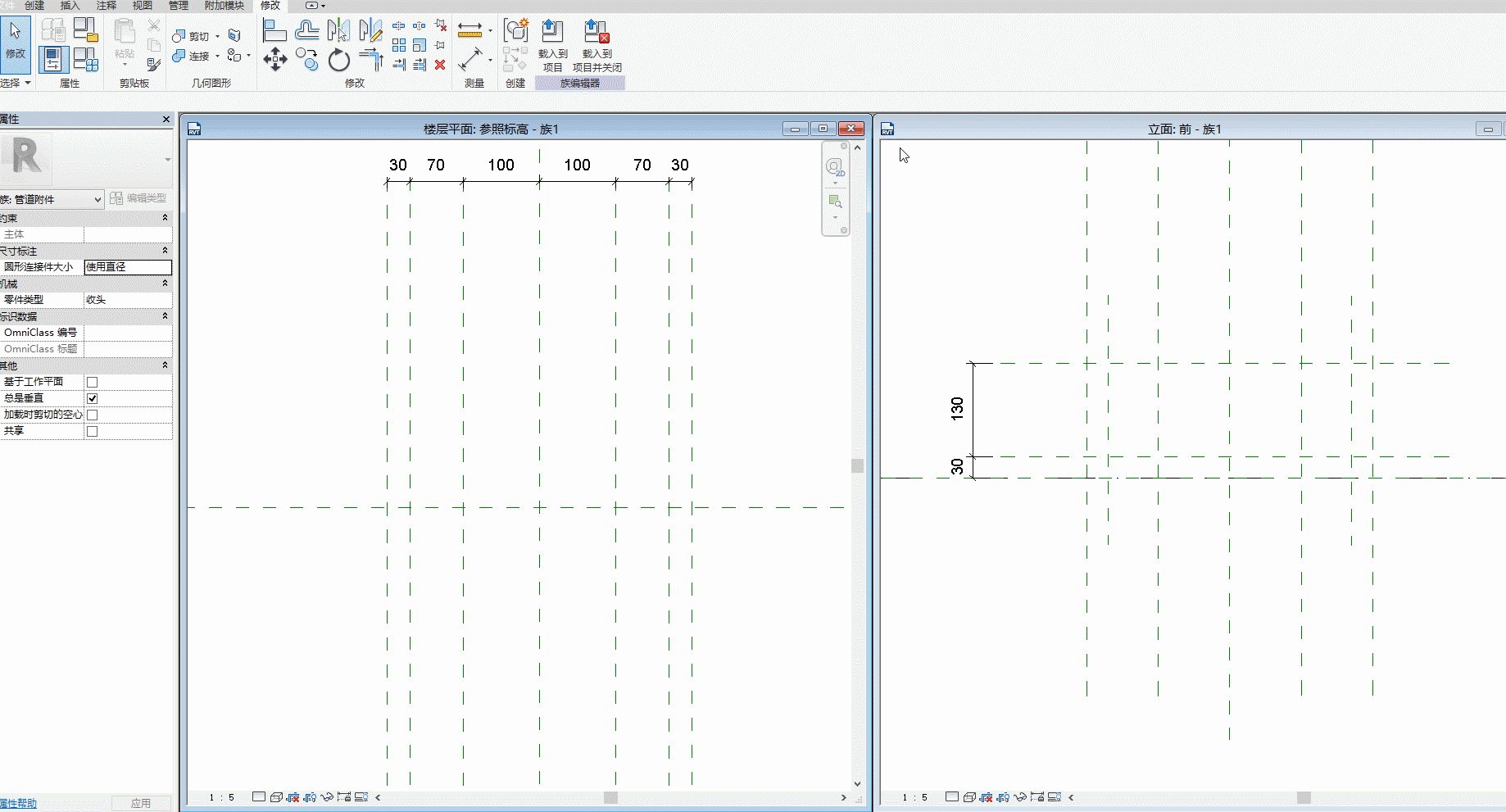1506x812 pixels.
Task: Click the 1 : 5 scale in the floor plan view
Action: (x=222, y=797)
